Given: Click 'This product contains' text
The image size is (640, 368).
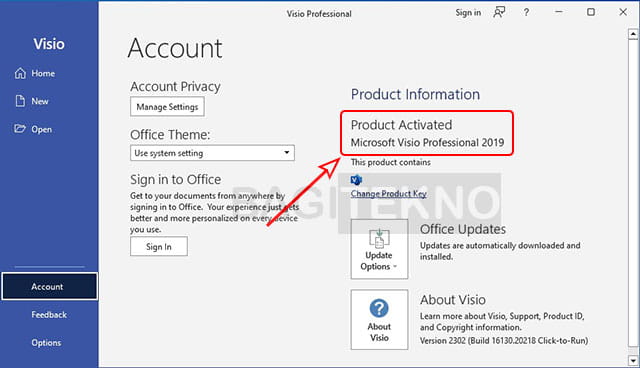Looking at the screenshot, I should (x=391, y=162).
